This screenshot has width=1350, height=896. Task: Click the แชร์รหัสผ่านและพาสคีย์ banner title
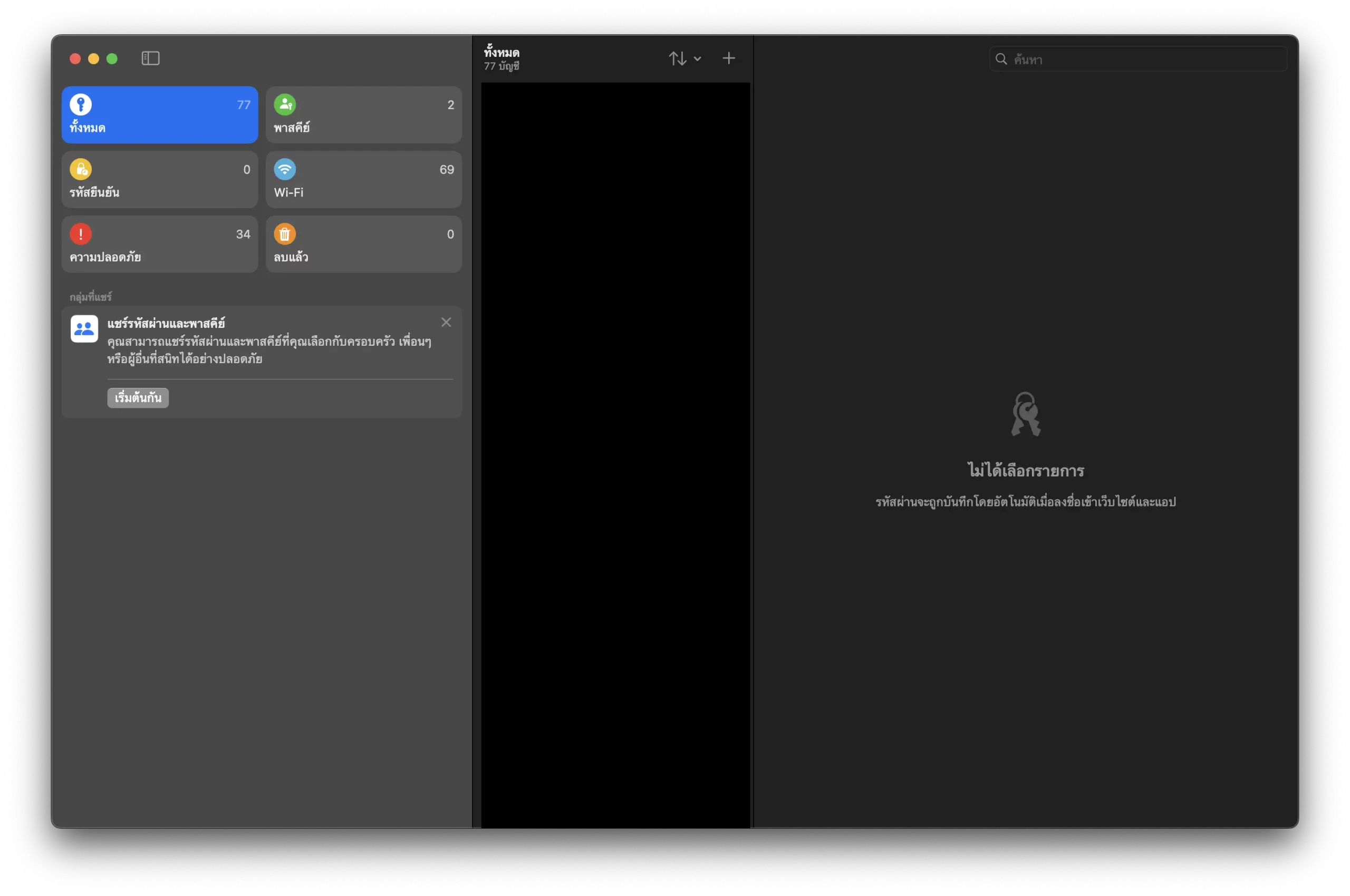167,324
